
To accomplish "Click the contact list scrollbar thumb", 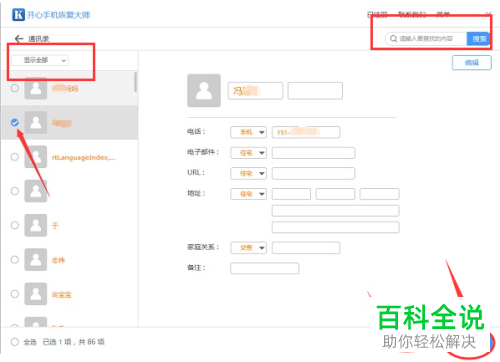I will point(135,82).
